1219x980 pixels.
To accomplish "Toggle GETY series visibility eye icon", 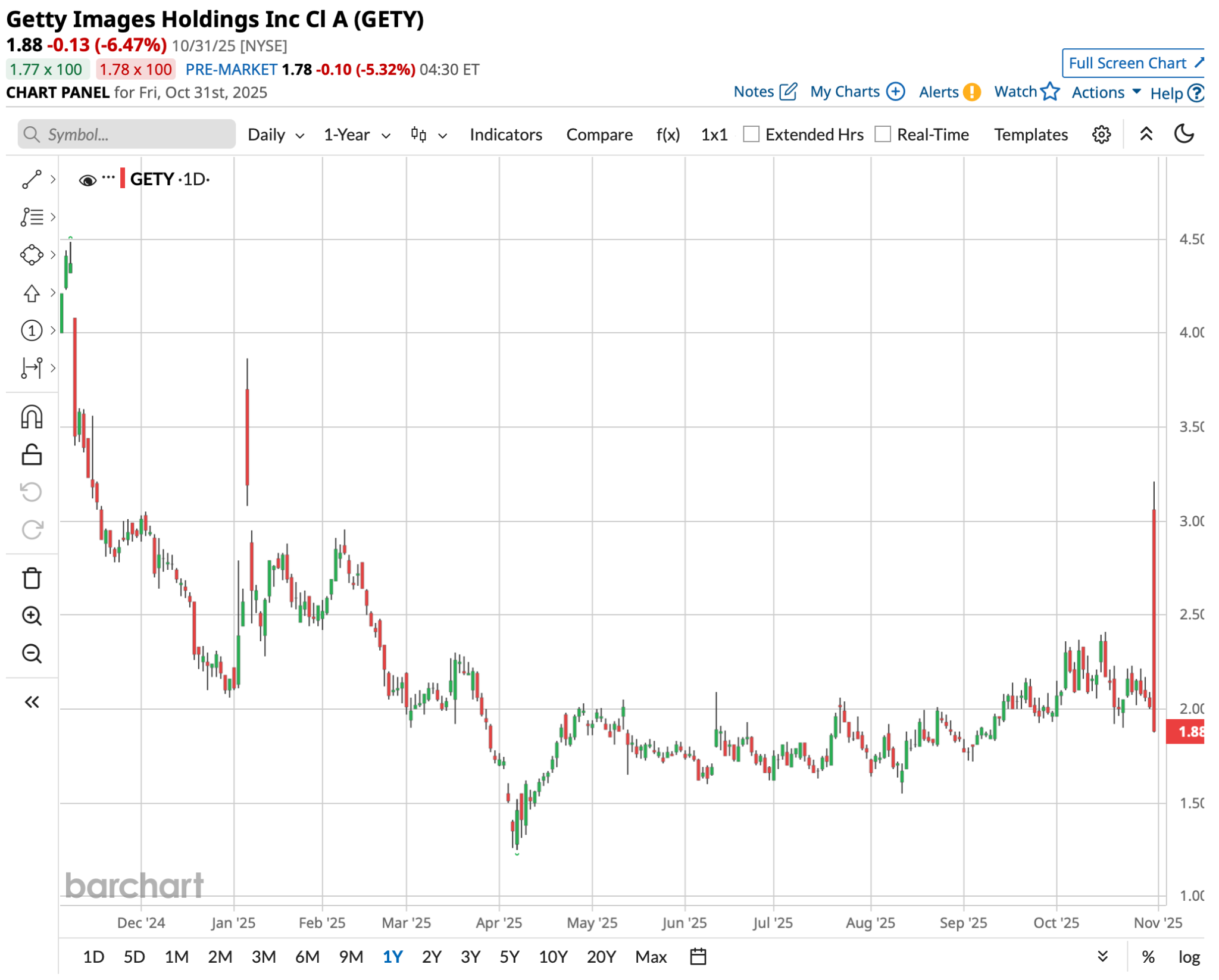I will point(87,180).
